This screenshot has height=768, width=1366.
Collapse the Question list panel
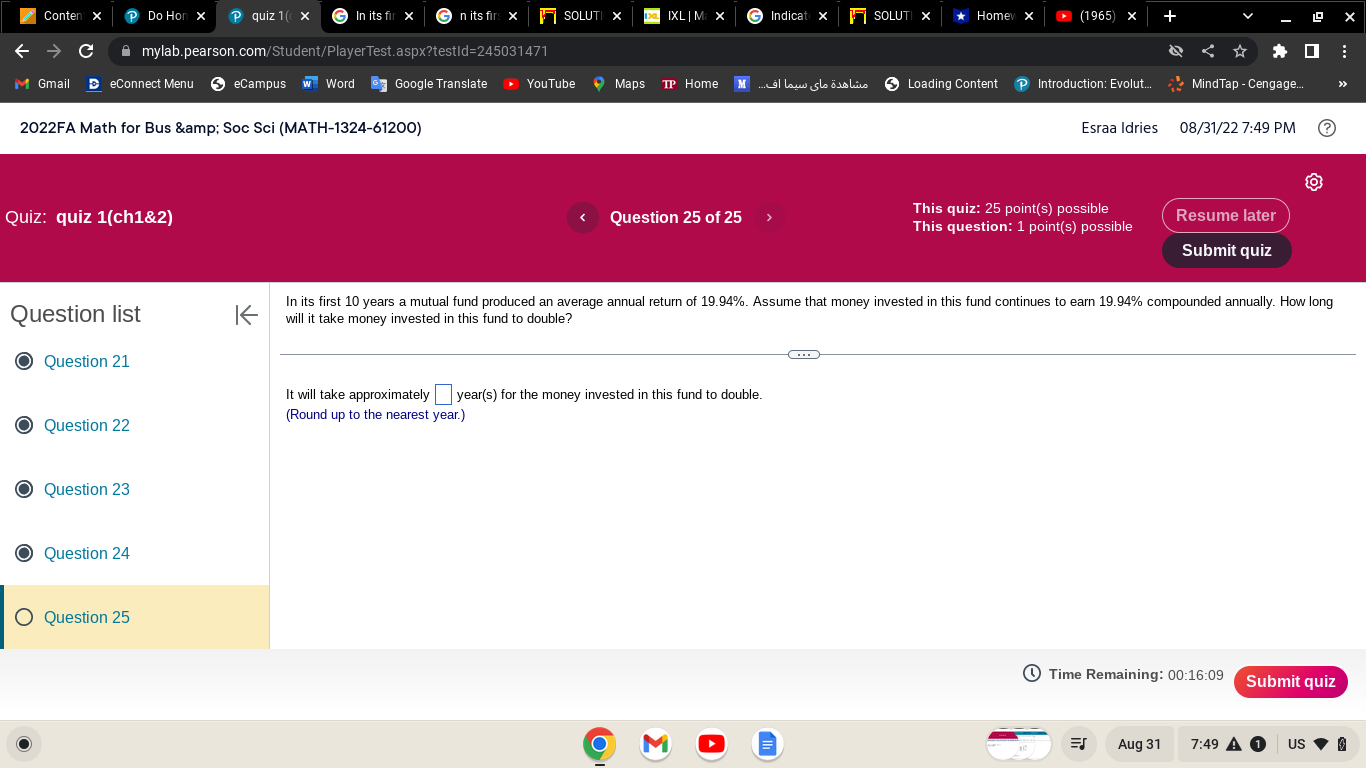(246, 315)
